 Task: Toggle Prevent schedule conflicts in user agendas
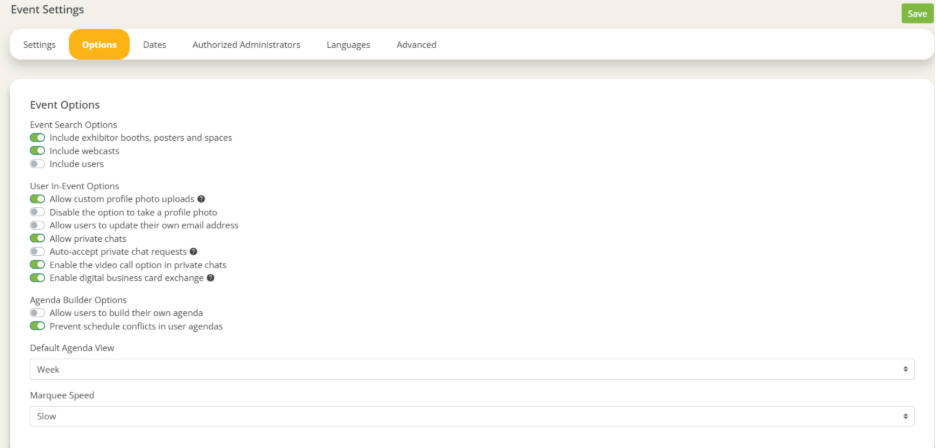37,326
